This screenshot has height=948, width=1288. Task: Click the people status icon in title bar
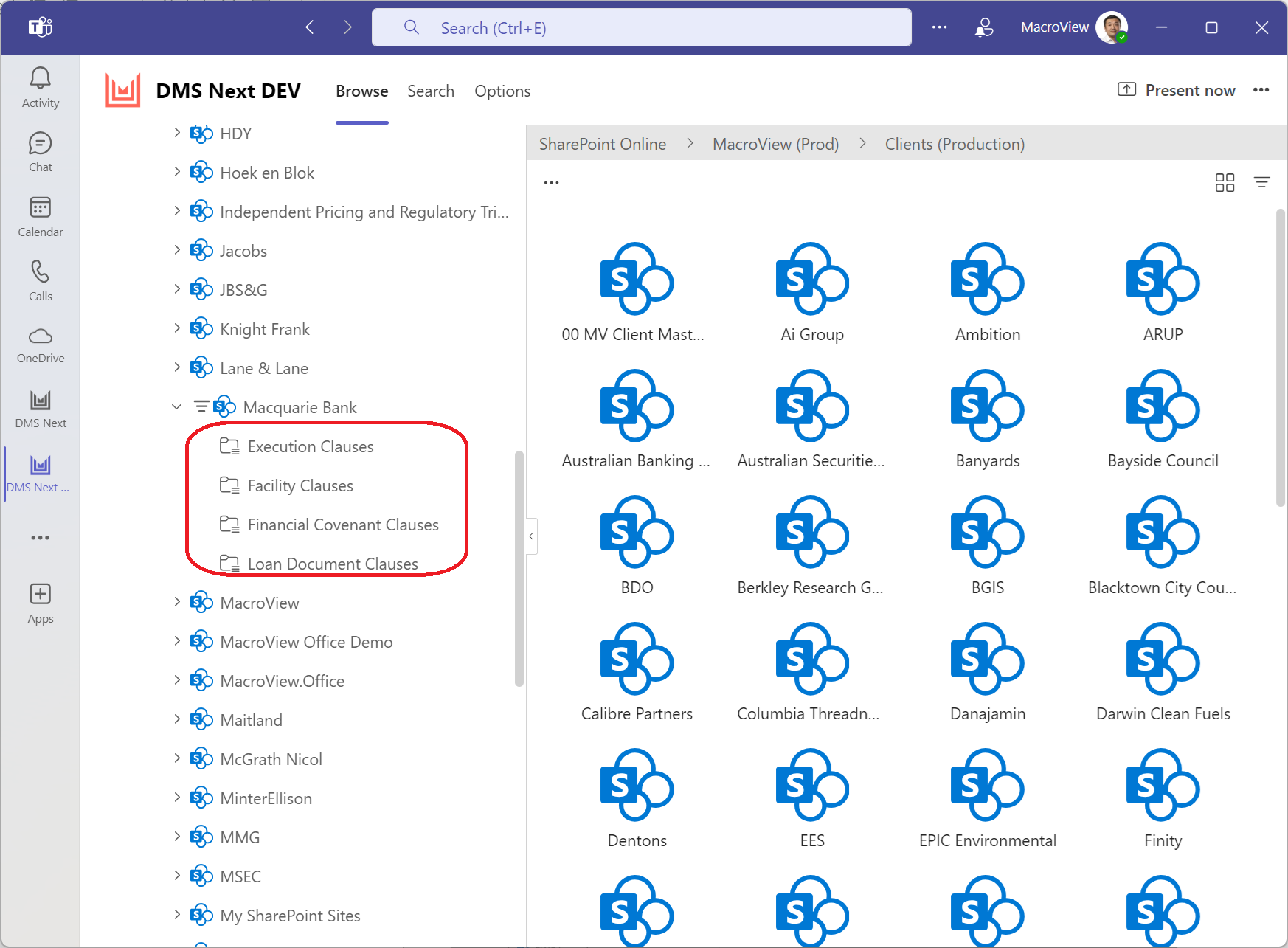984,27
